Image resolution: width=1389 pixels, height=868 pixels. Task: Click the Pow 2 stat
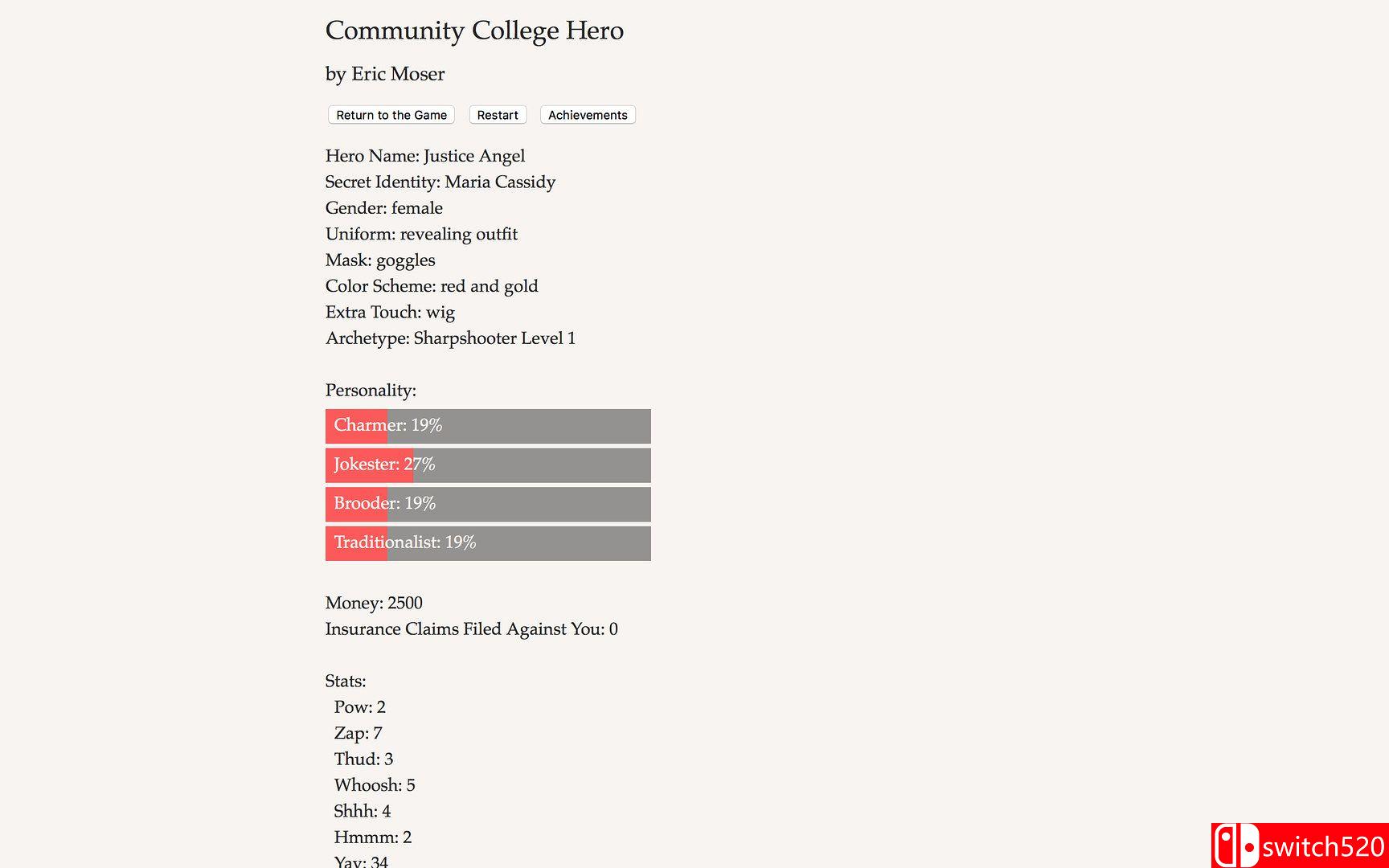360,707
